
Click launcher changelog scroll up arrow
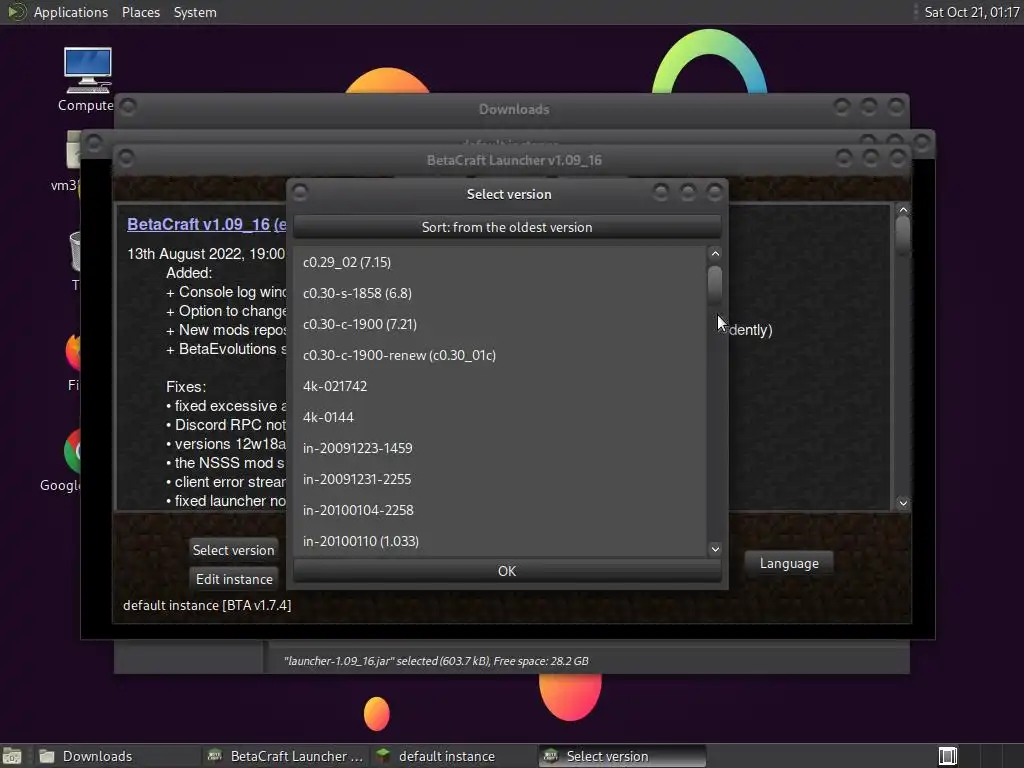click(x=903, y=210)
